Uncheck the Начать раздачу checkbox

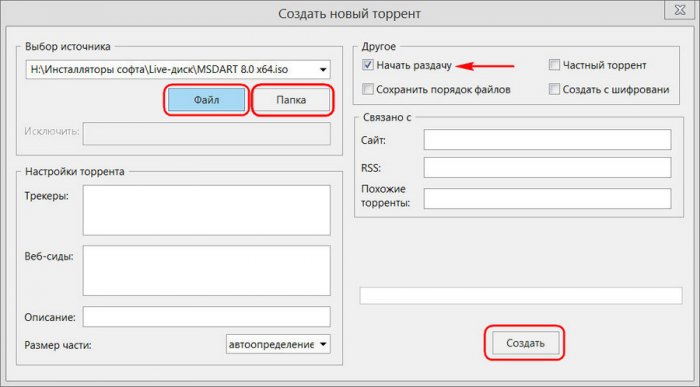point(367,65)
